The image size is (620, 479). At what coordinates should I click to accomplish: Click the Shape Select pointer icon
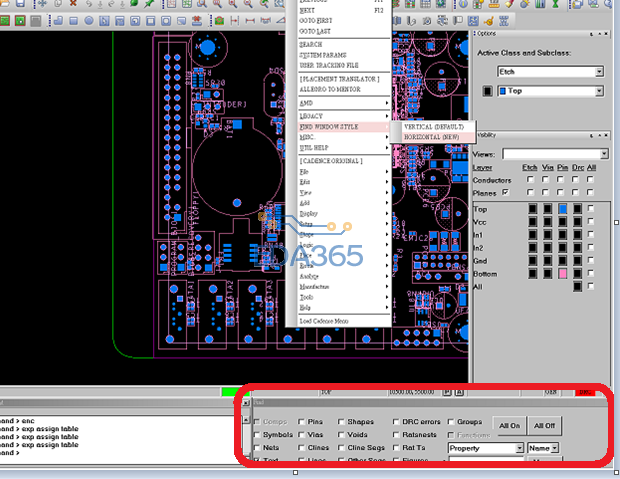[104, 21]
